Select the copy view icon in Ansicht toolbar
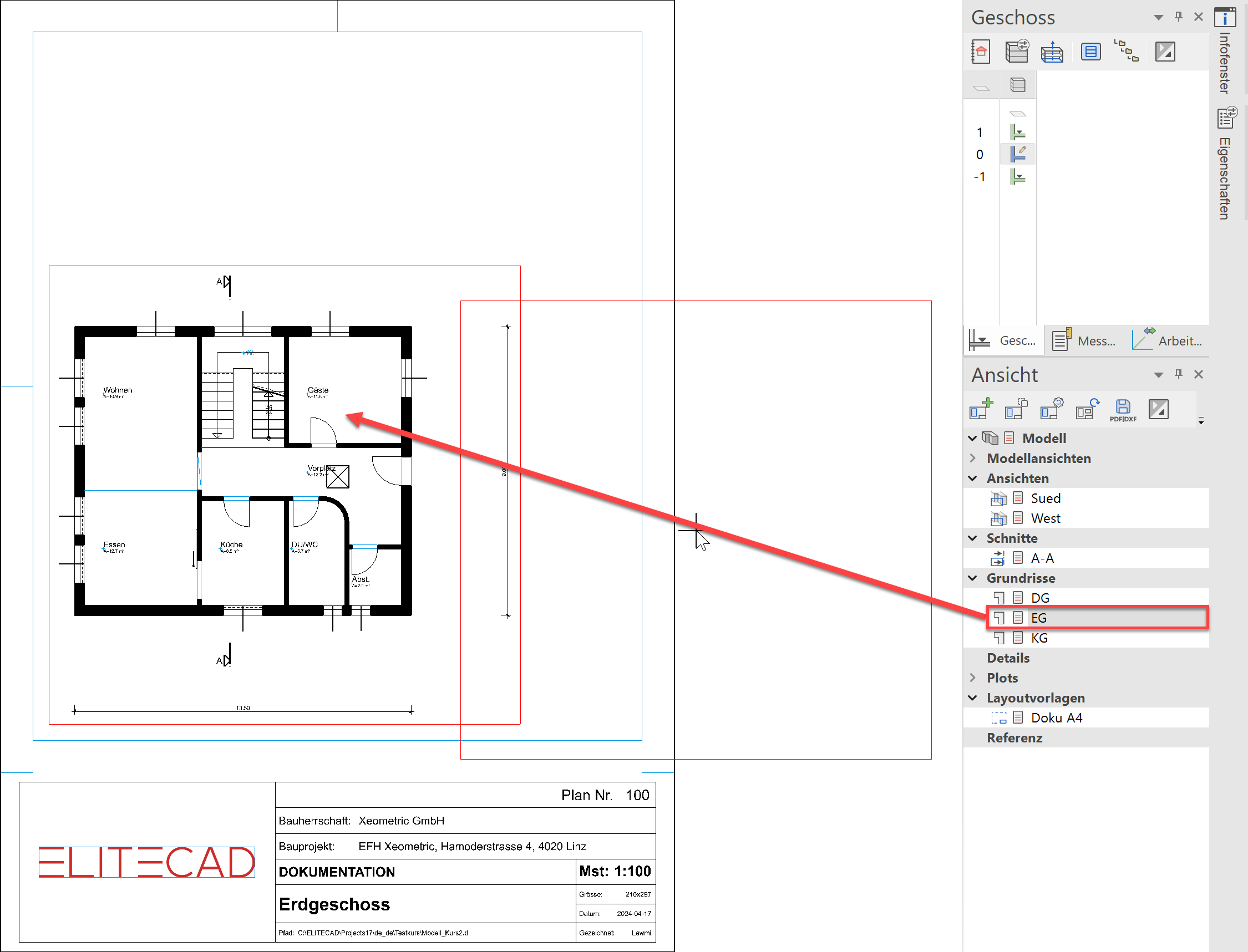 [x=1016, y=409]
